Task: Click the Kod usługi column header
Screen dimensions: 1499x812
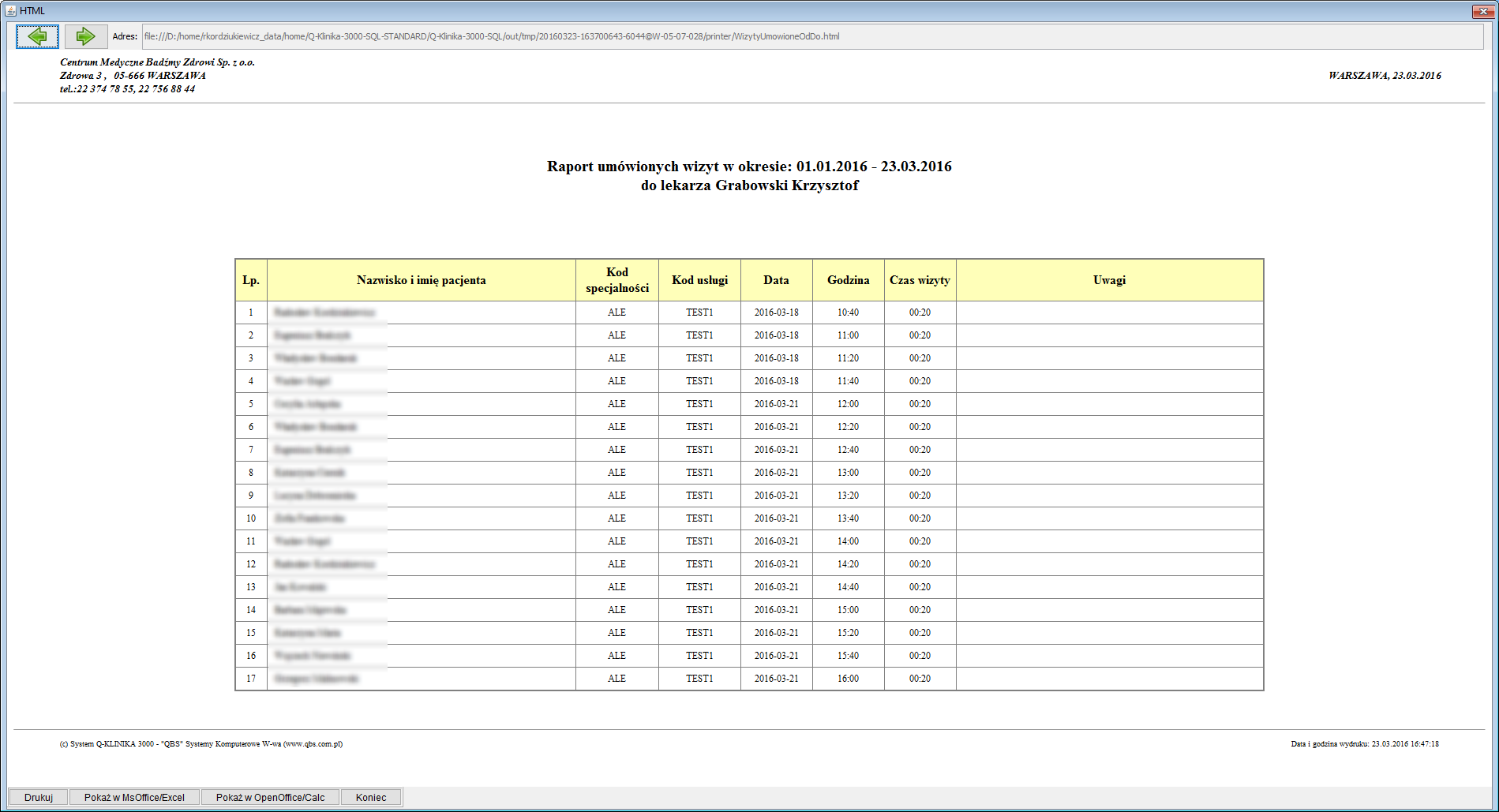Action: (699, 280)
